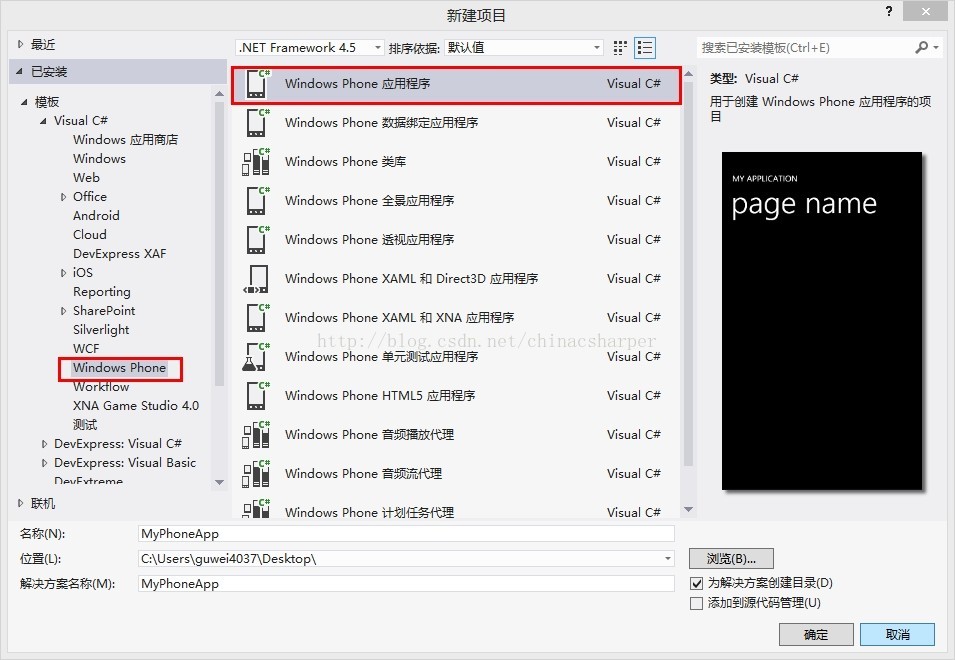
Task: Enable 添加到源代码管理 checkbox
Action: pos(696,603)
